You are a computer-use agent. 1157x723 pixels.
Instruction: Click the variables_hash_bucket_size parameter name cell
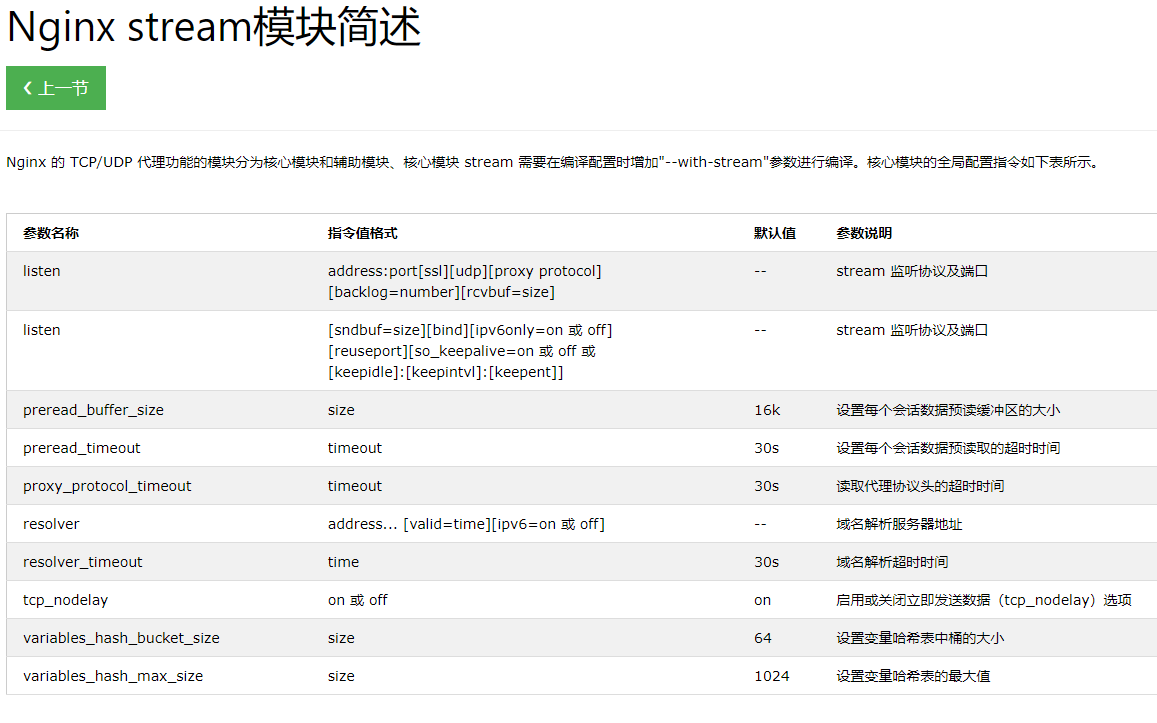[121, 638]
